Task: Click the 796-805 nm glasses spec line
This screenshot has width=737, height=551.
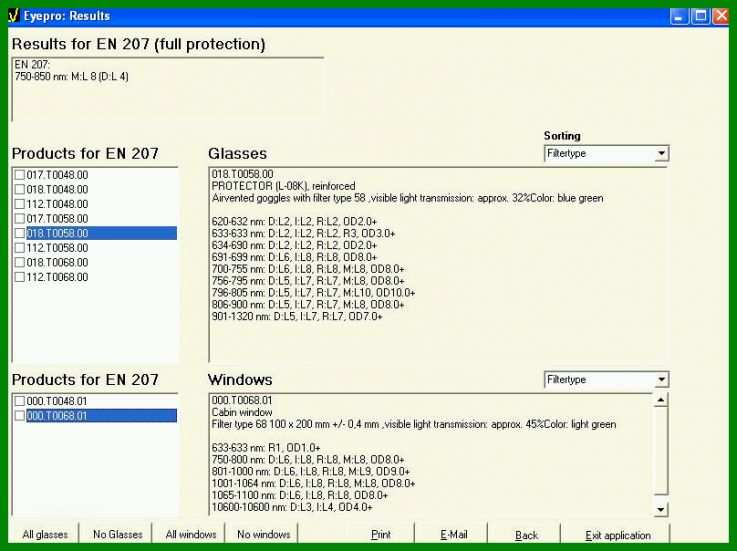Action: tap(314, 293)
